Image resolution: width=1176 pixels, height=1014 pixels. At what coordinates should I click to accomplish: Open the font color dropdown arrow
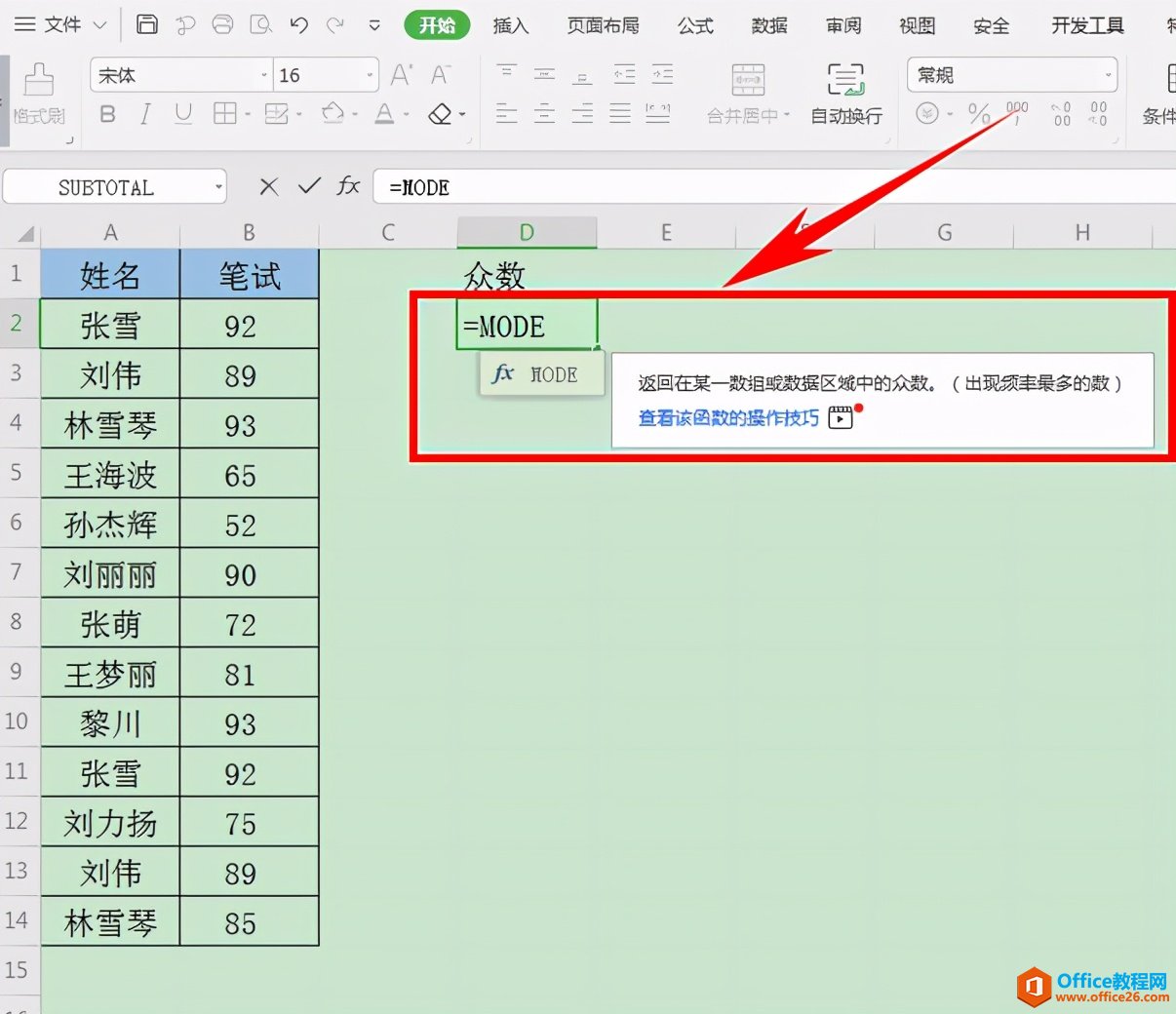(407, 115)
